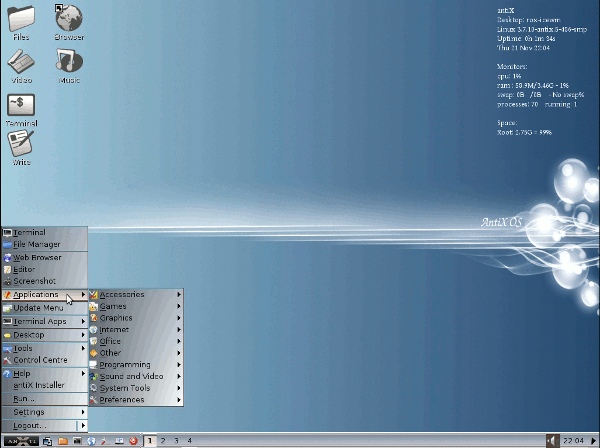Expand the Preferences category
600x448 pixels.
tap(136, 400)
